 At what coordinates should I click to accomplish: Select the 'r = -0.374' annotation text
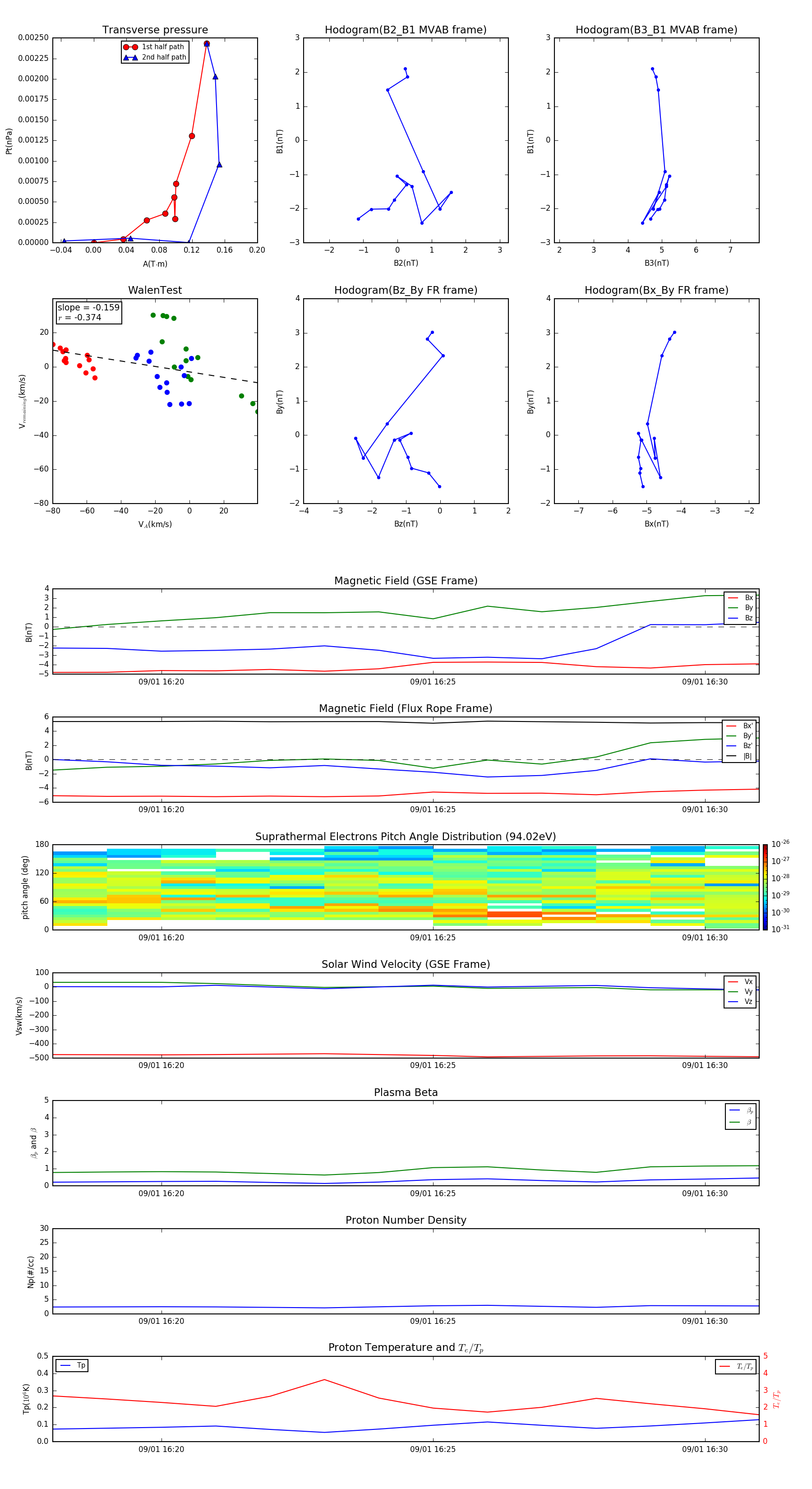pyautogui.click(x=80, y=317)
